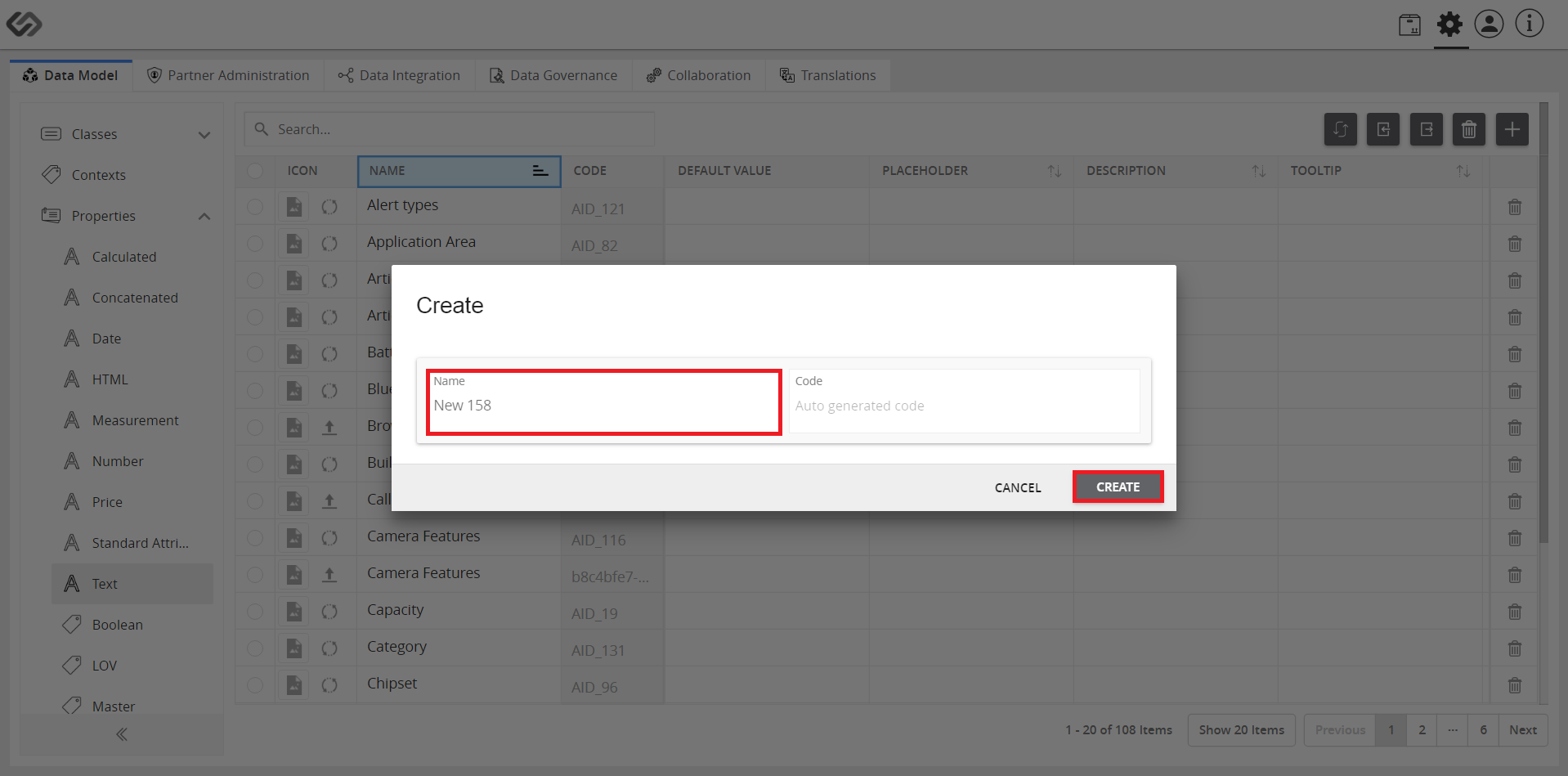Select the Category row checkbox
The width and height of the screenshot is (1568, 776).
pos(255,648)
